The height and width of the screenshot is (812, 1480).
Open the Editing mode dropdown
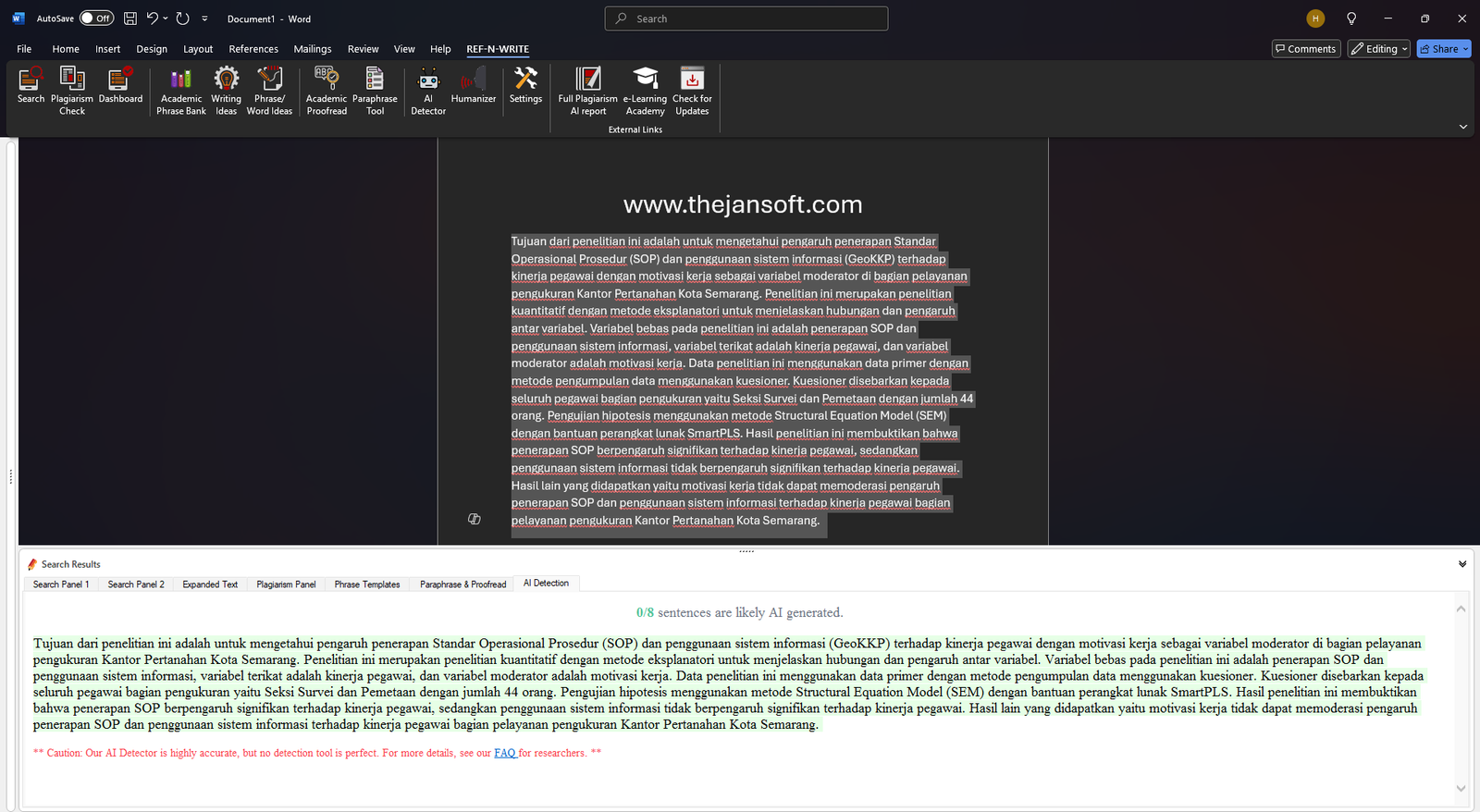[x=1378, y=49]
